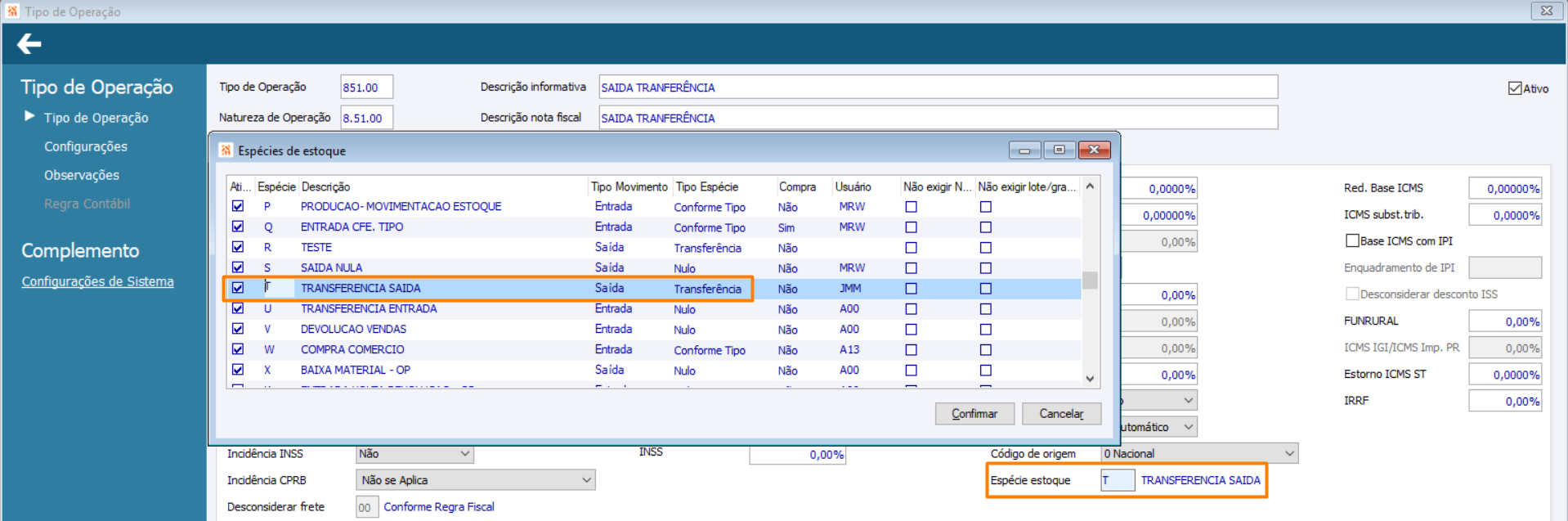Click the Espécies de estoque dialog title icon
1568x521 pixels.
pos(226,150)
